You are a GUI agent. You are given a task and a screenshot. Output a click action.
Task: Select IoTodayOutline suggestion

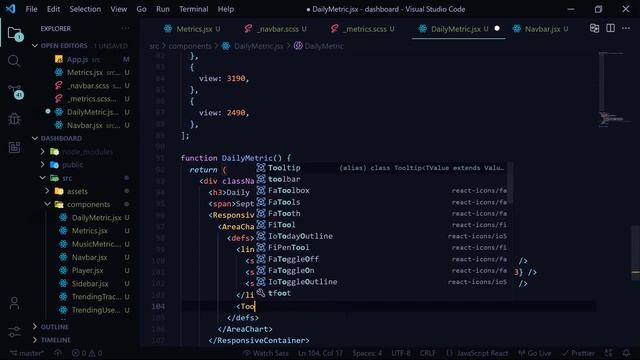pyautogui.click(x=382, y=236)
